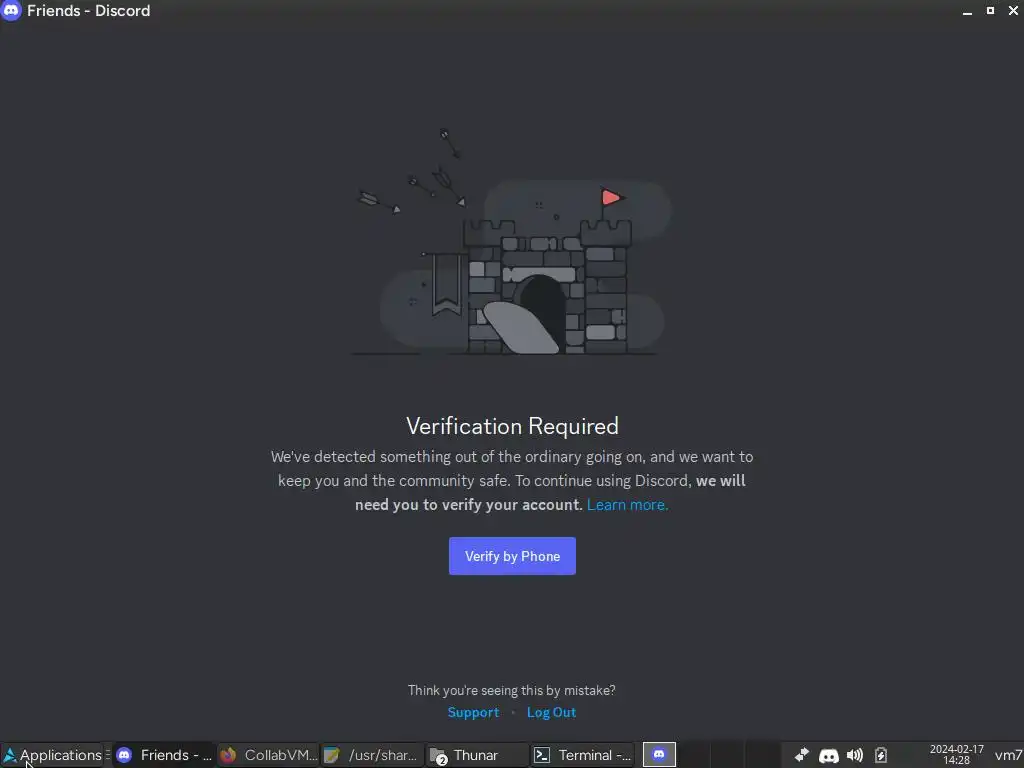
Task: Click the Verification Required heading
Action: point(512,426)
